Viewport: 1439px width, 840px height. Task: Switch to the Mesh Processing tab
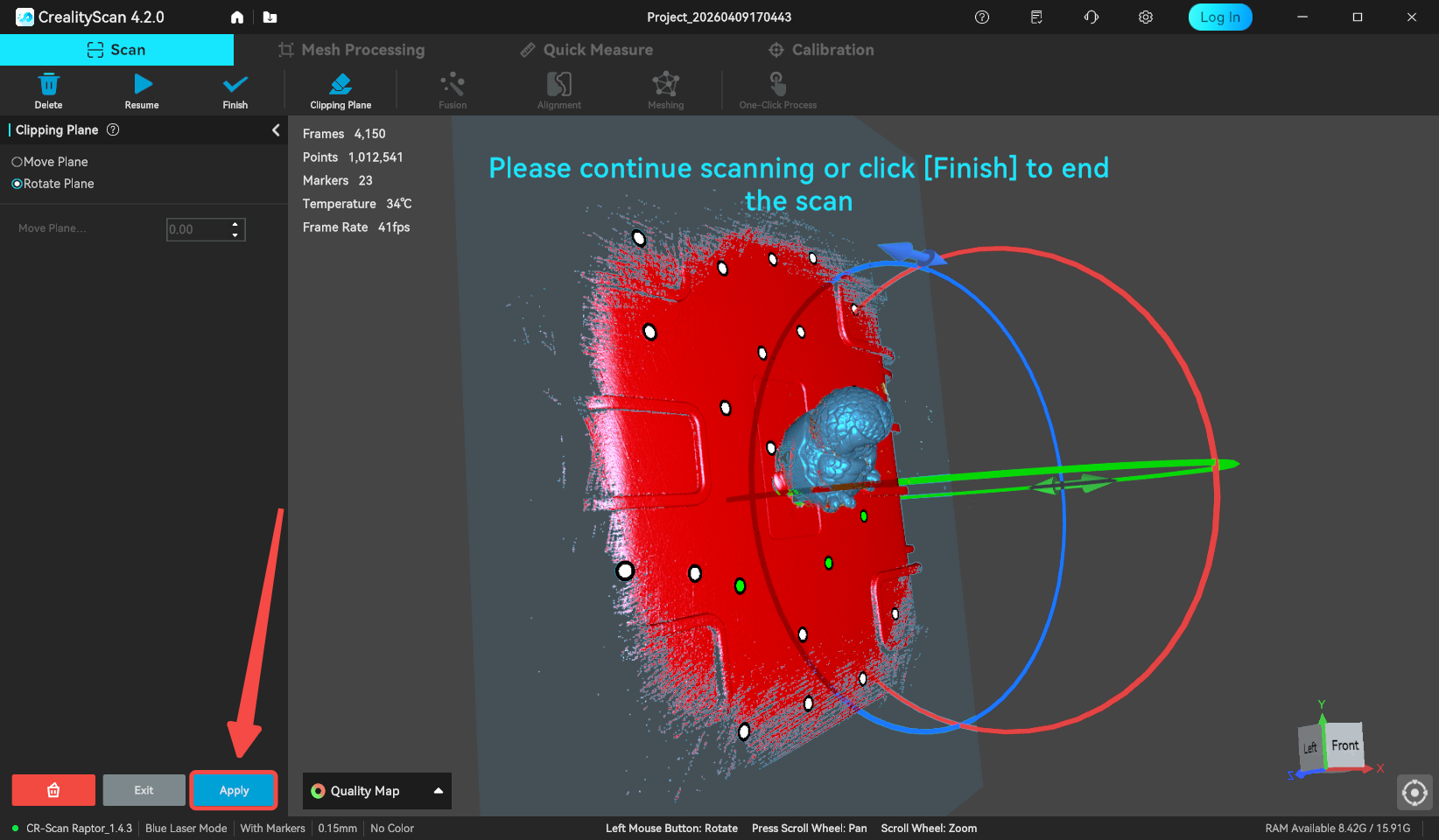[x=352, y=50]
